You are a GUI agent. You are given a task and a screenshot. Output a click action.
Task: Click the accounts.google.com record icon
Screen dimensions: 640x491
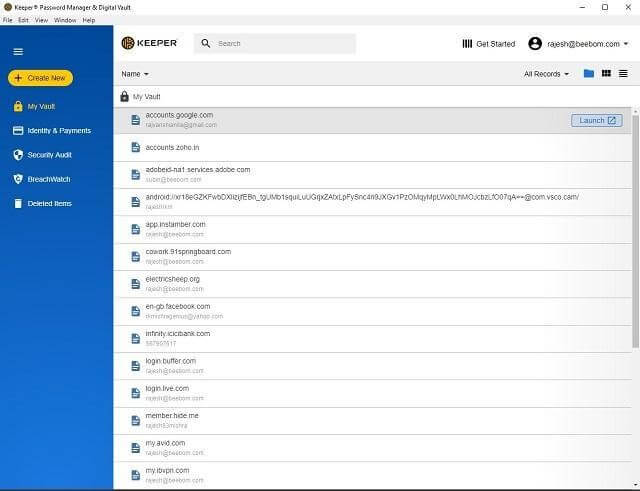coord(136,120)
